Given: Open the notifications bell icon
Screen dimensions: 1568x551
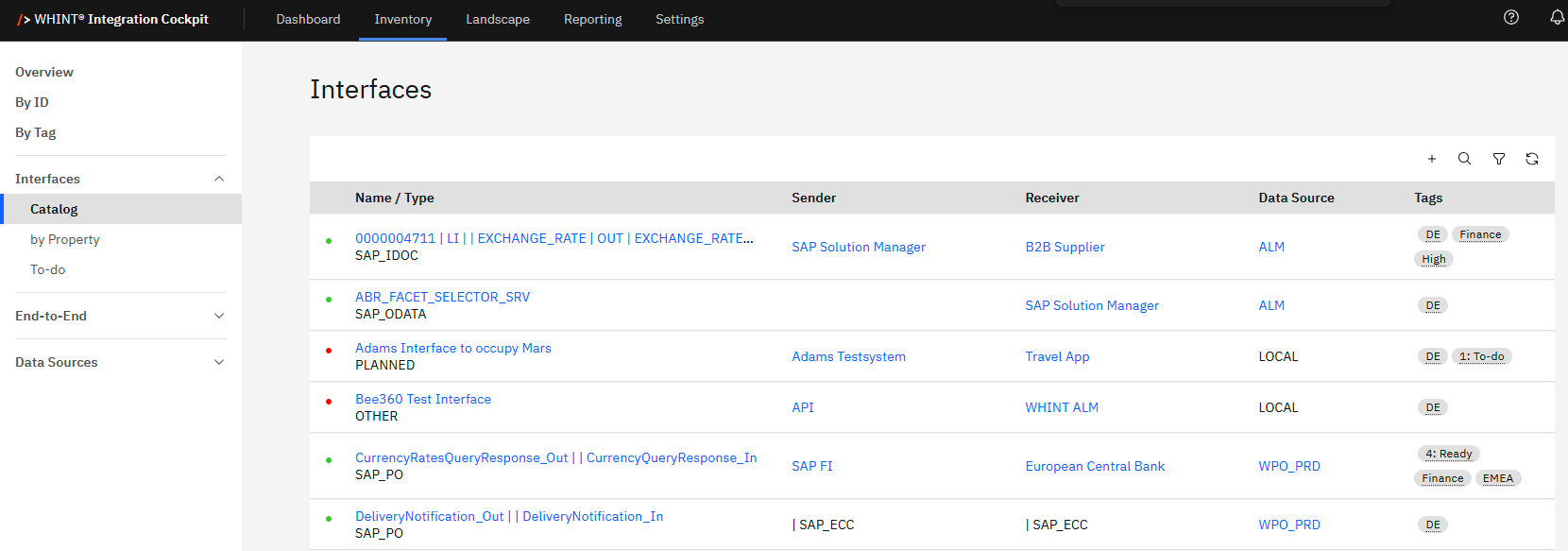Looking at the screenshot, I should [x=1557, y=18].
